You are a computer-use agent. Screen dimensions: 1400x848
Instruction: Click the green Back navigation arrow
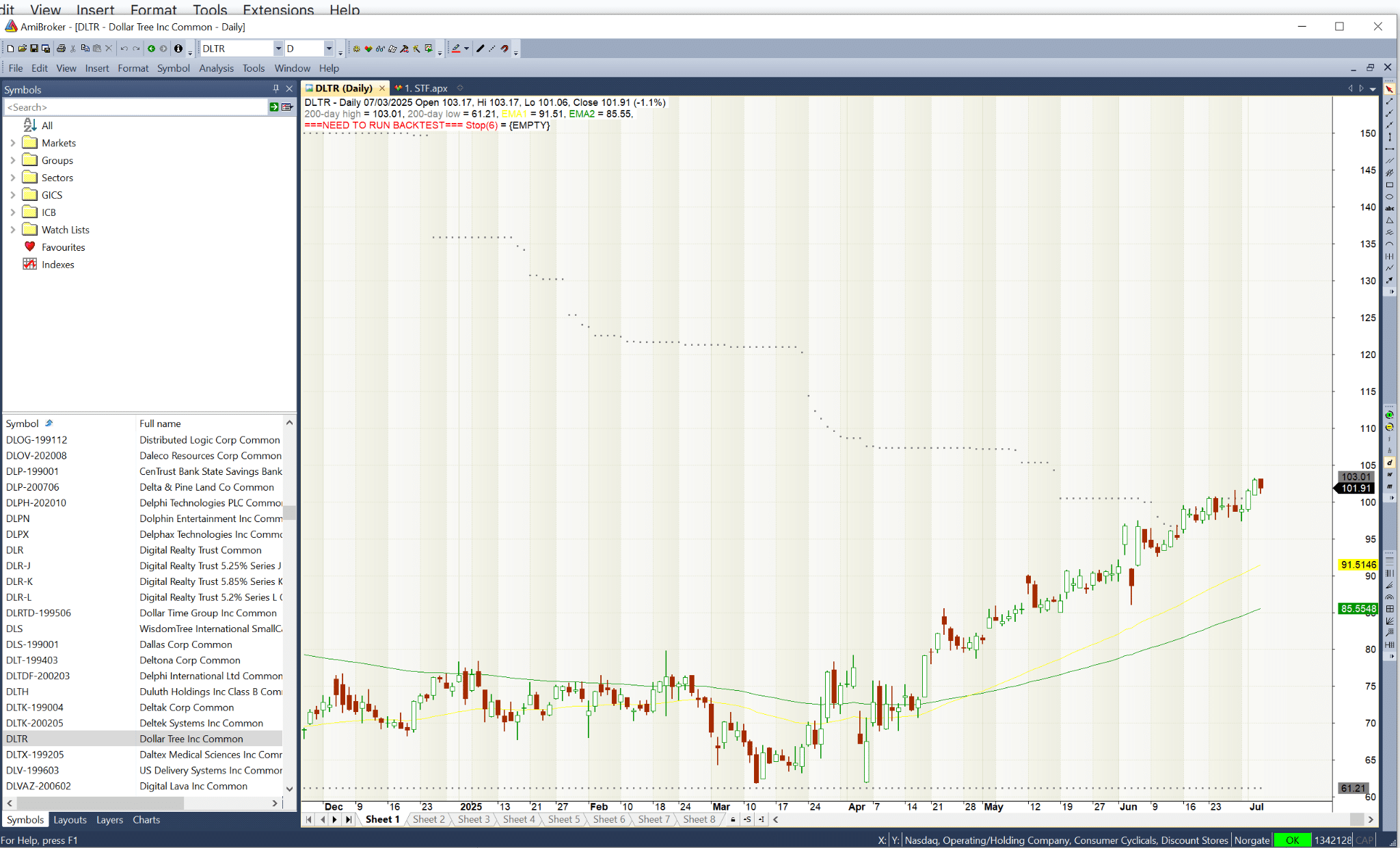(151, 49)
